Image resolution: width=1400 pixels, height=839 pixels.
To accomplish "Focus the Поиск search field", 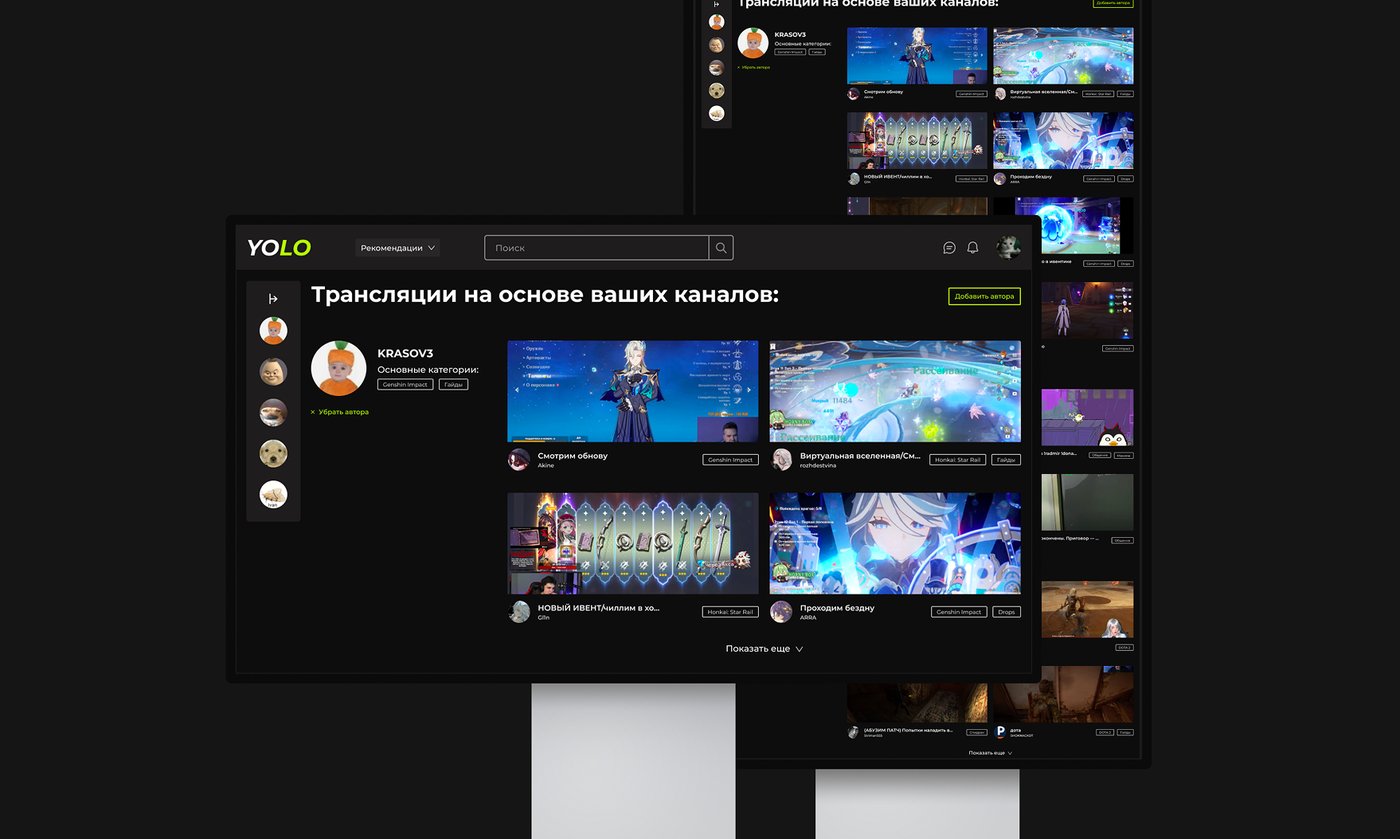I will click(x=597, y=248).
